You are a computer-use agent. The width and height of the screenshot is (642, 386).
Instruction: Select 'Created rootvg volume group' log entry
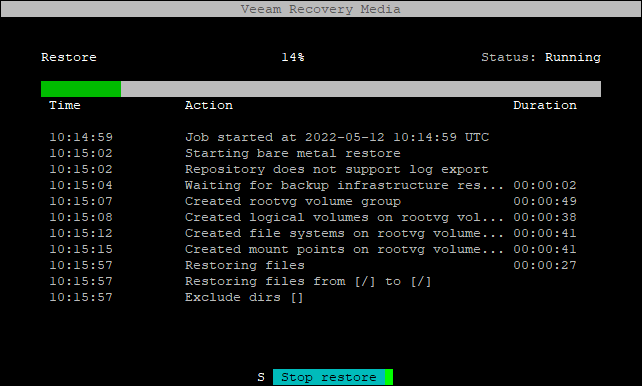click(x=313, y=201)
